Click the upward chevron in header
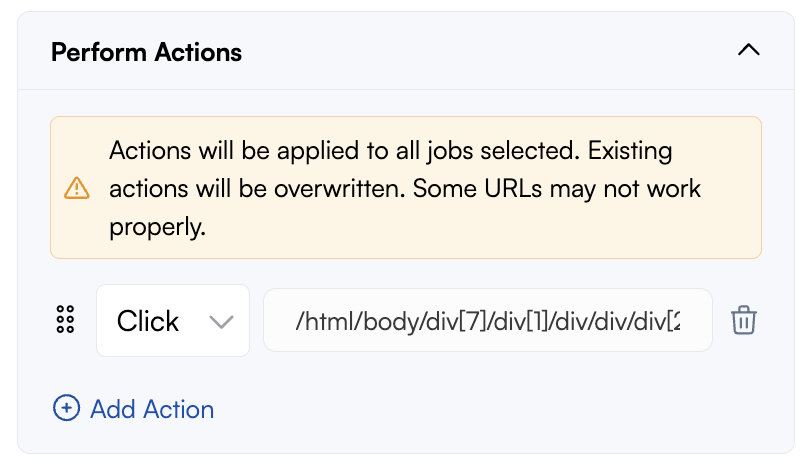This screenshot has height=468, width=812. 748,50
